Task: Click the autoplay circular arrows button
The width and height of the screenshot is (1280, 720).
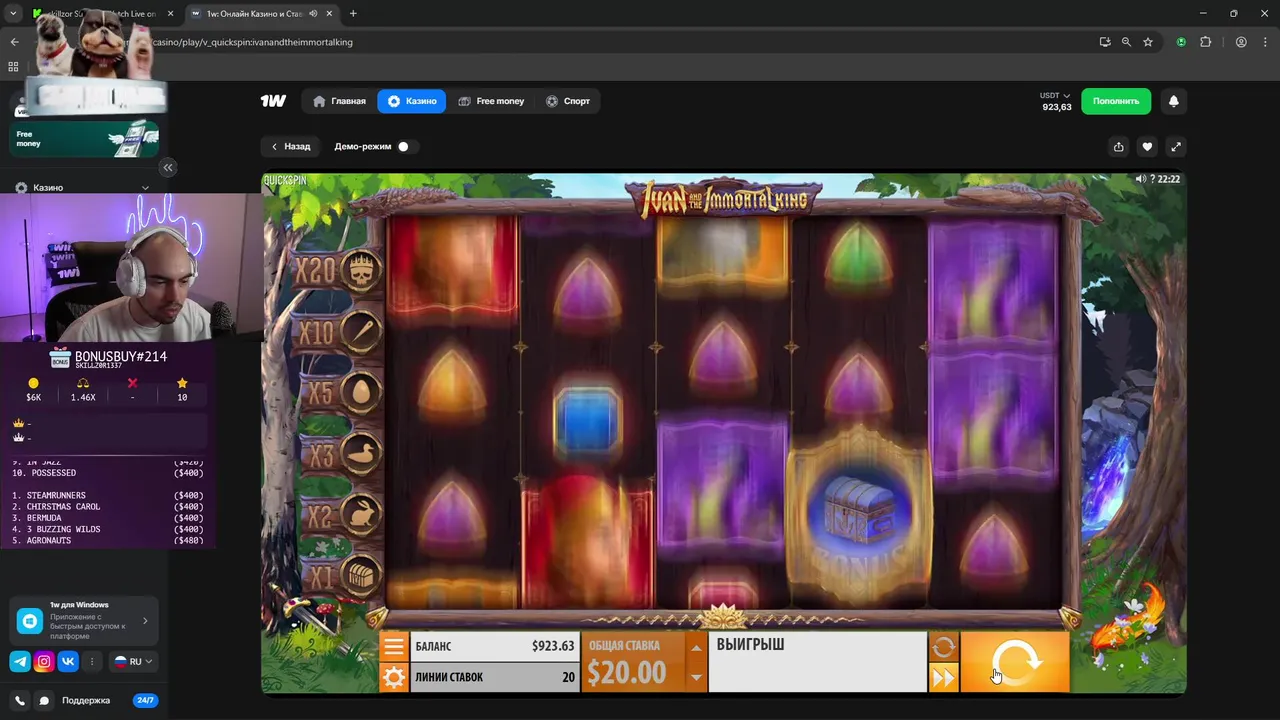Action: click(x=943, y=647)
